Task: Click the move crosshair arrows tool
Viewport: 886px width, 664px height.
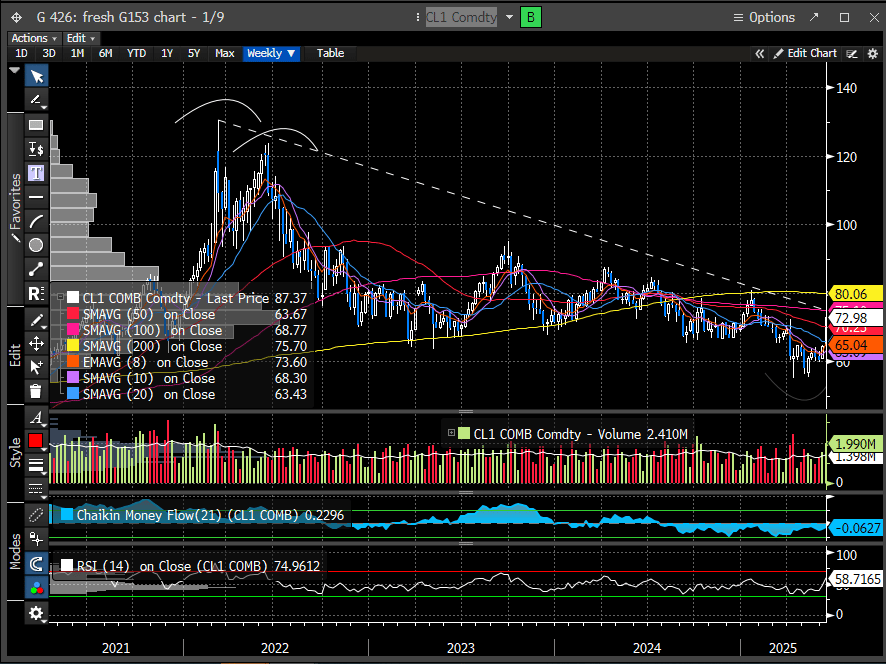Action: (36, 343)
